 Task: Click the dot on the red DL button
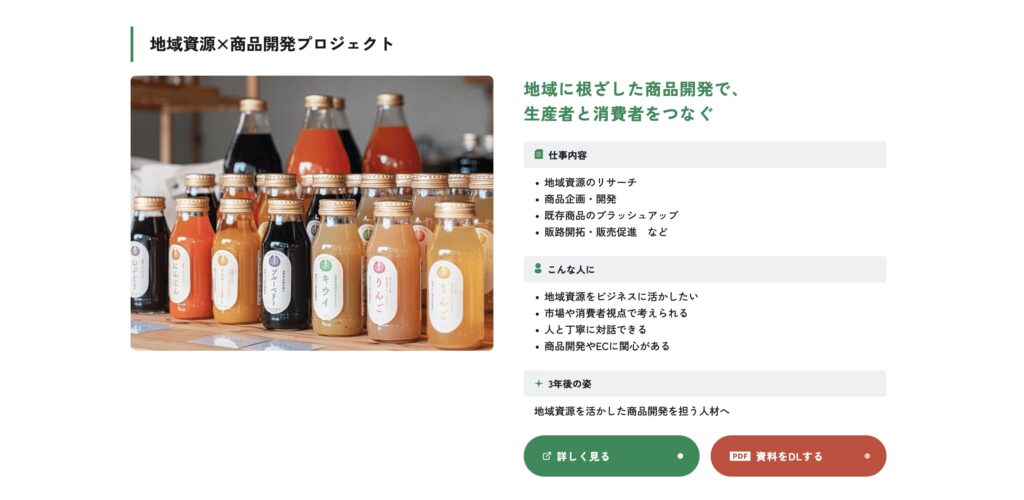click(867, 456)
